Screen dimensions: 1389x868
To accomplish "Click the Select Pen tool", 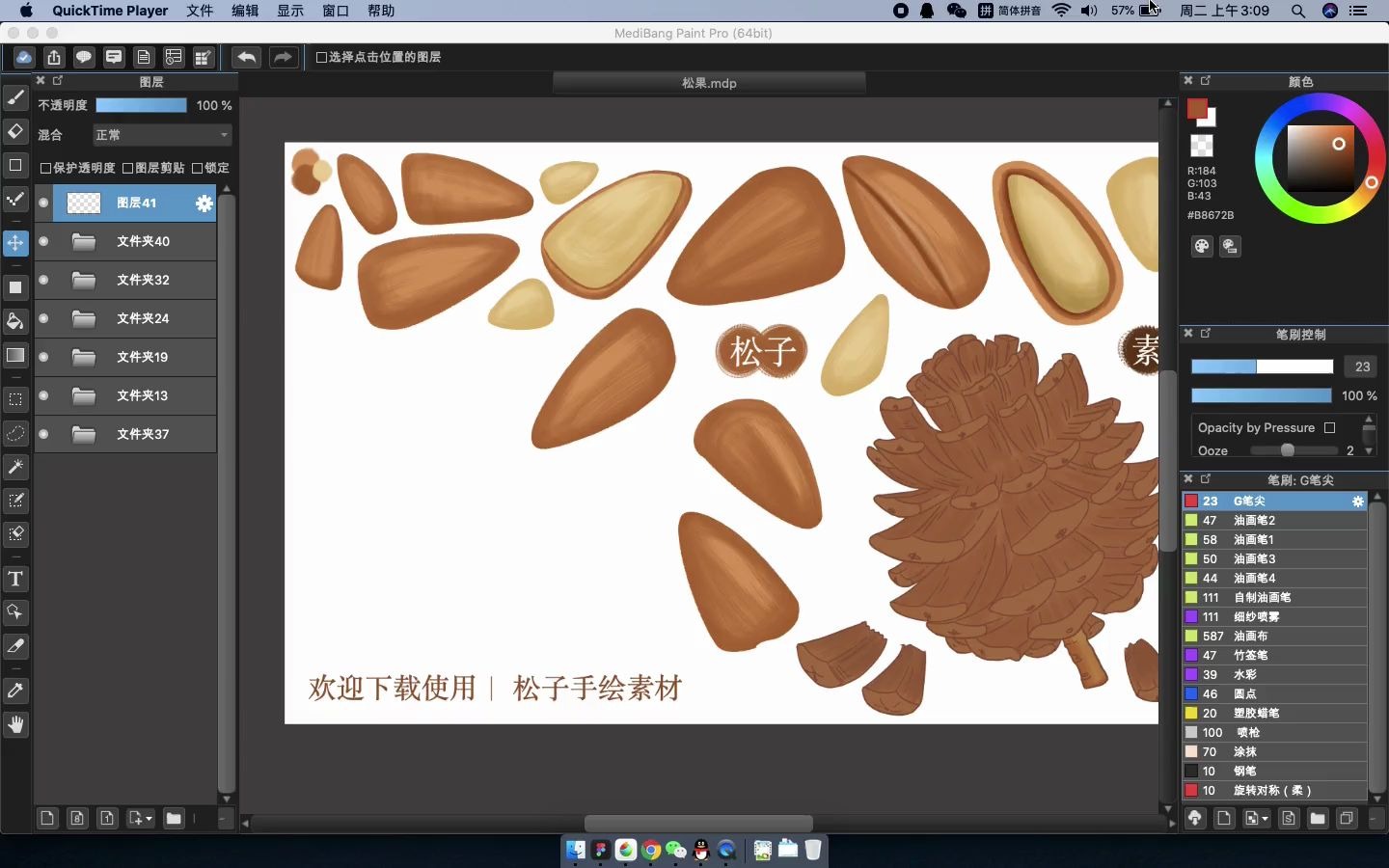I will coord(15,501).
